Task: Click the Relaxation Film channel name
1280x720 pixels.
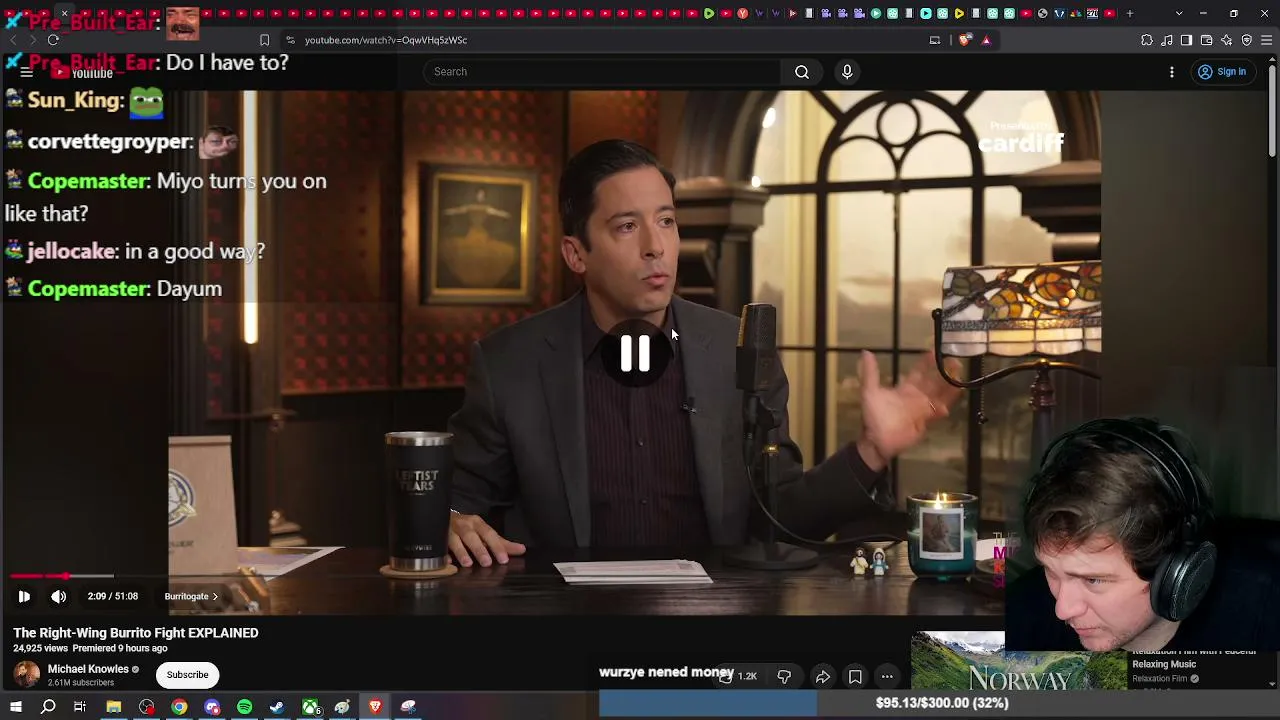Action: (x=1160, y=679)
